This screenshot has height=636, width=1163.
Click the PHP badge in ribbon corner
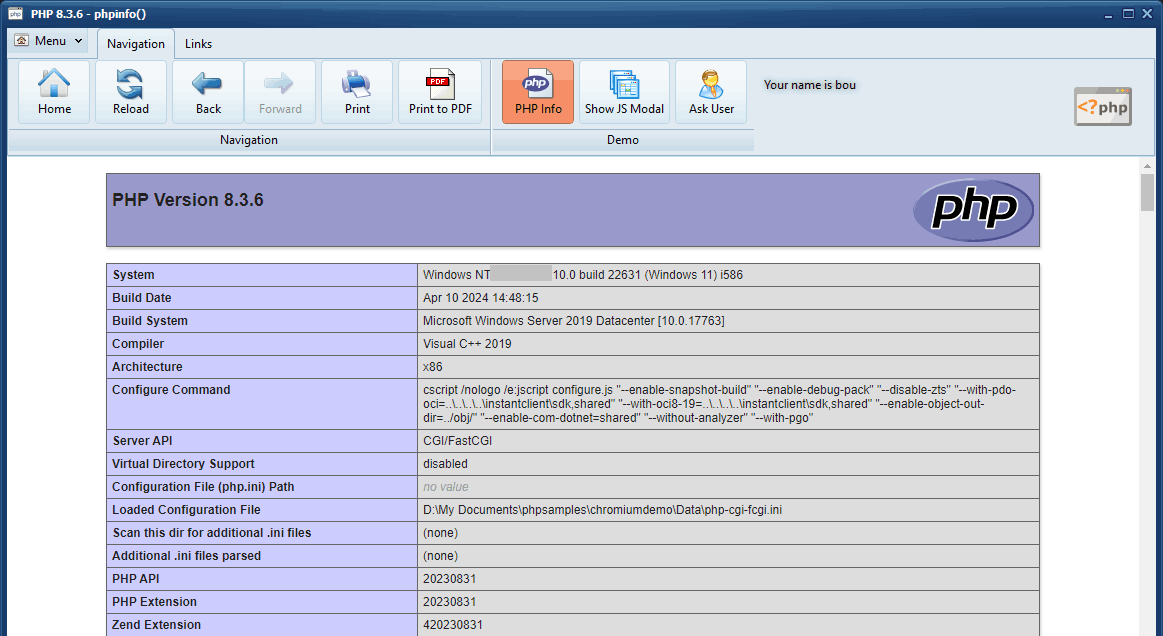pos(1103,107)
